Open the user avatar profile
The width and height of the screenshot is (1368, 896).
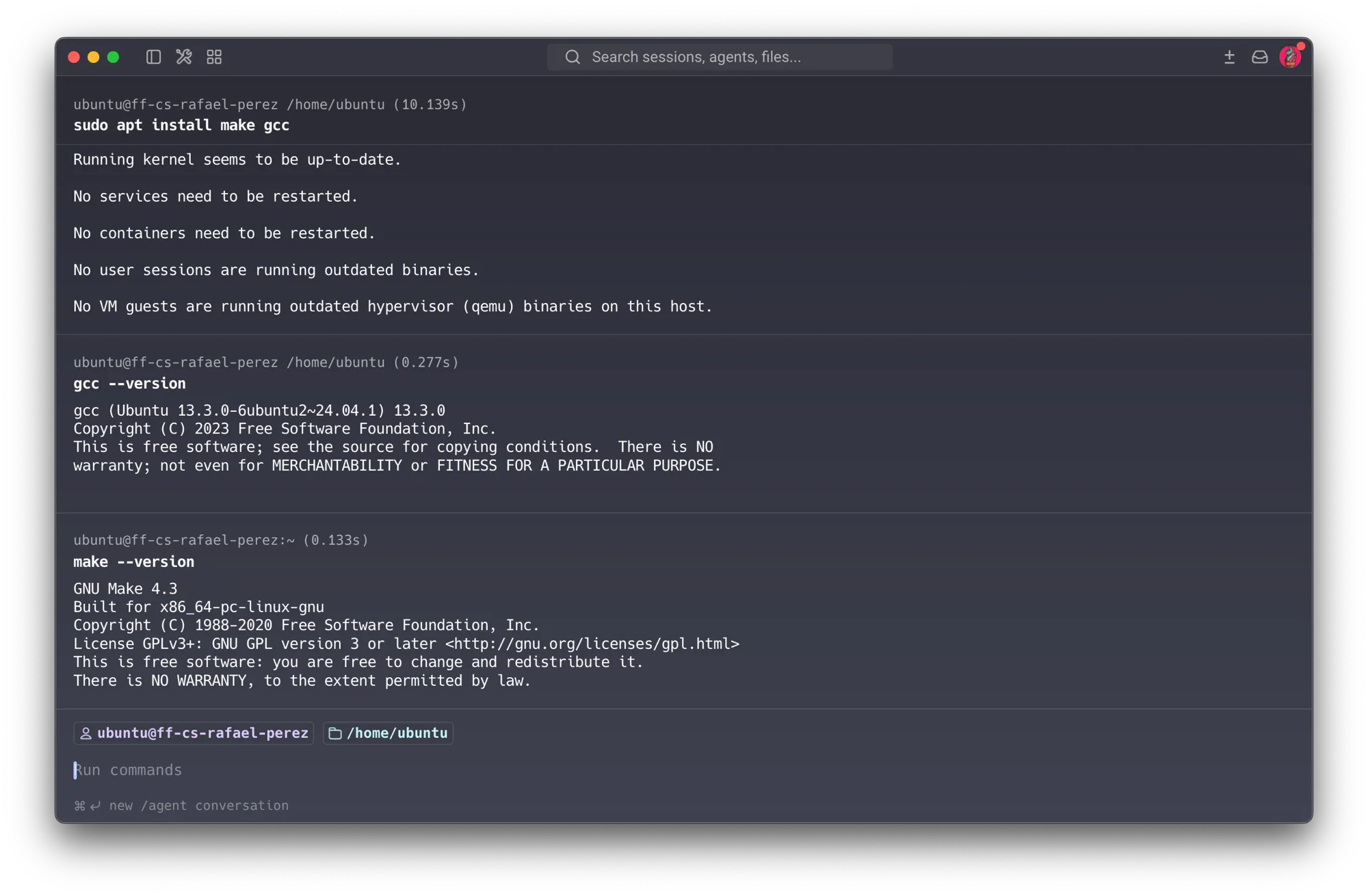coord(1290,57)
